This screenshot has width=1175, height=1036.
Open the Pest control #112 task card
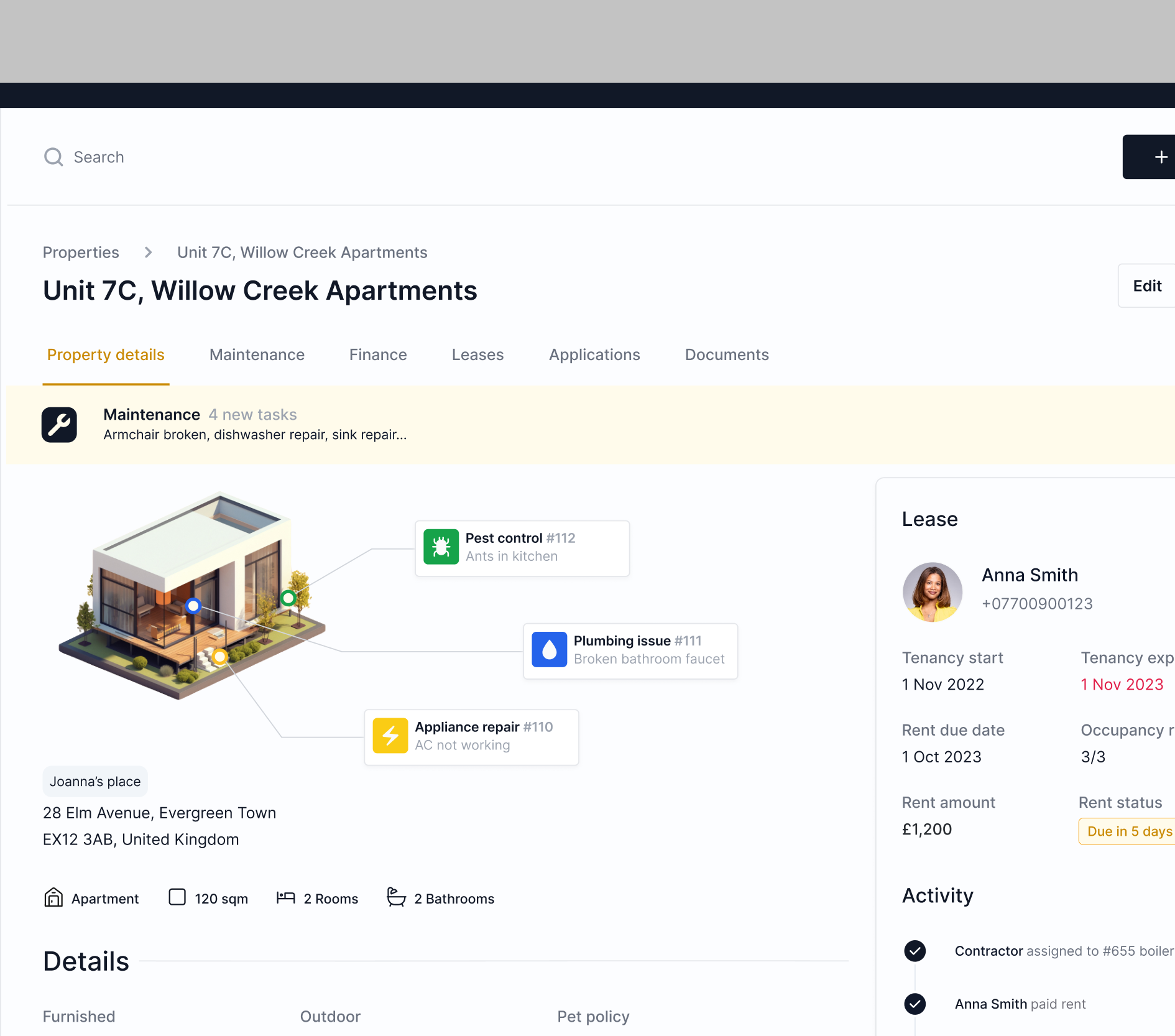point(522,548)
